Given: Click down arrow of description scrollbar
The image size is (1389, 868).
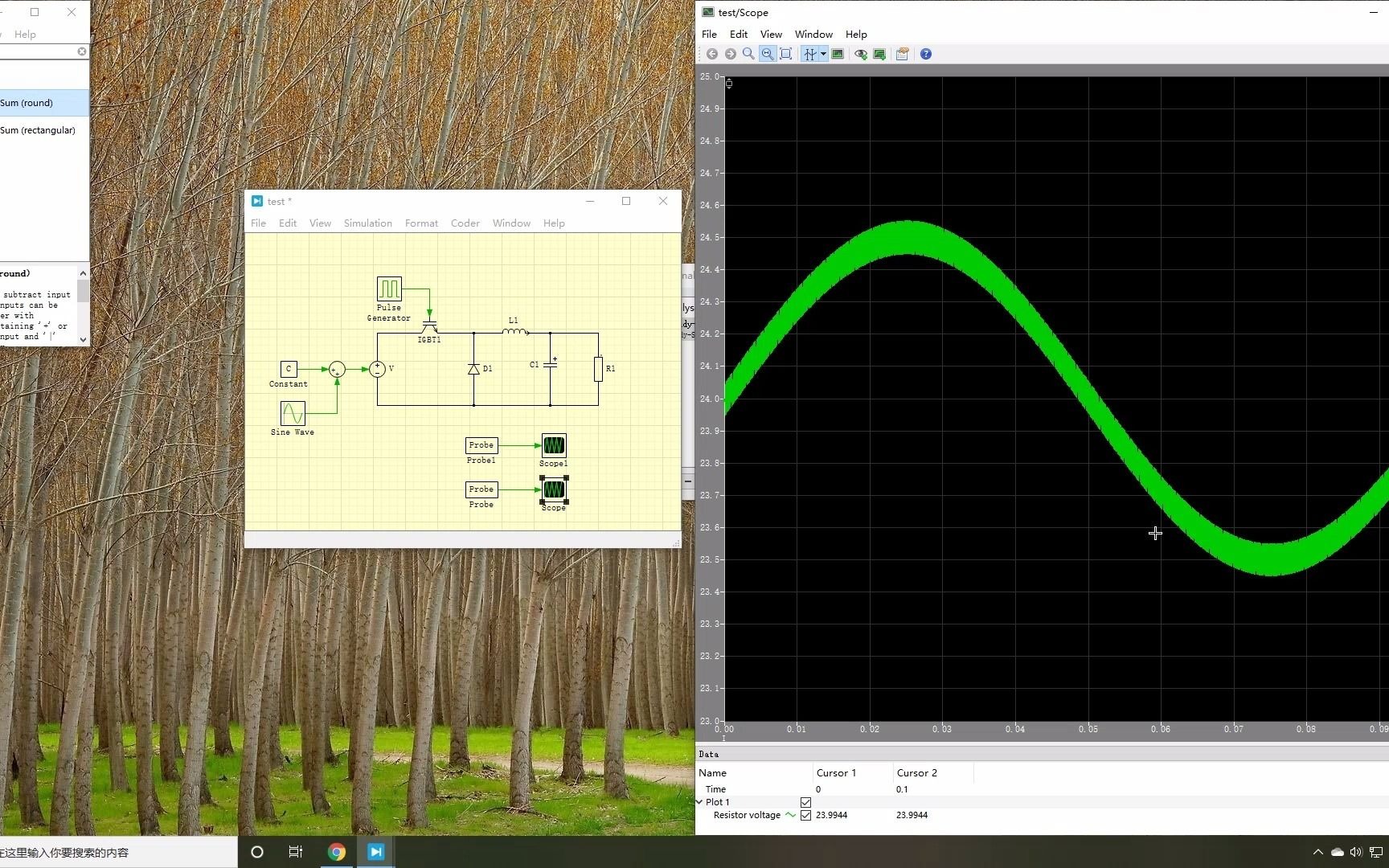Looking at the screenshot, I should point(83,339).
